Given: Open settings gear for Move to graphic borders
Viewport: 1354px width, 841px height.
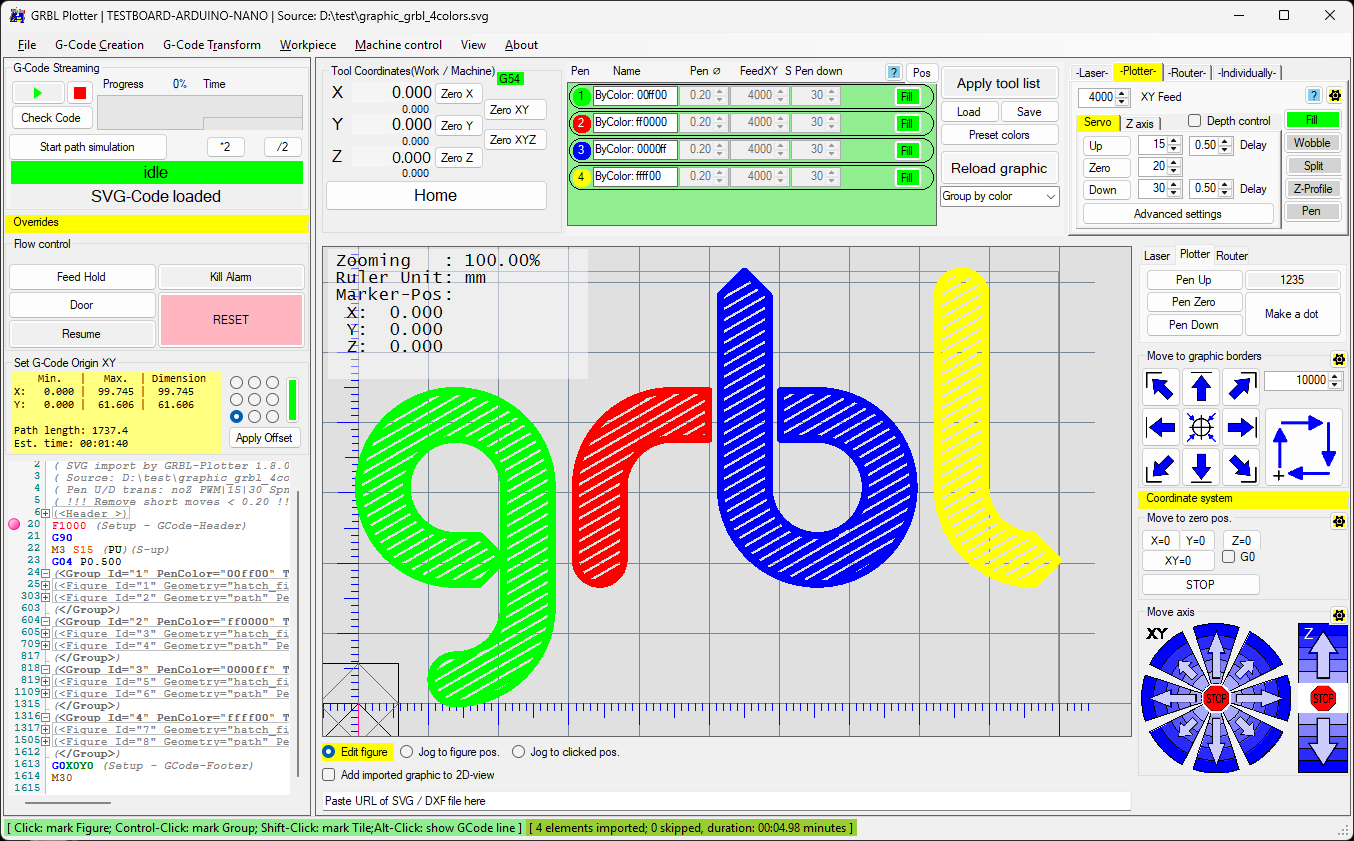Looking at the screenshot, I should click(x=1339, y=359).
